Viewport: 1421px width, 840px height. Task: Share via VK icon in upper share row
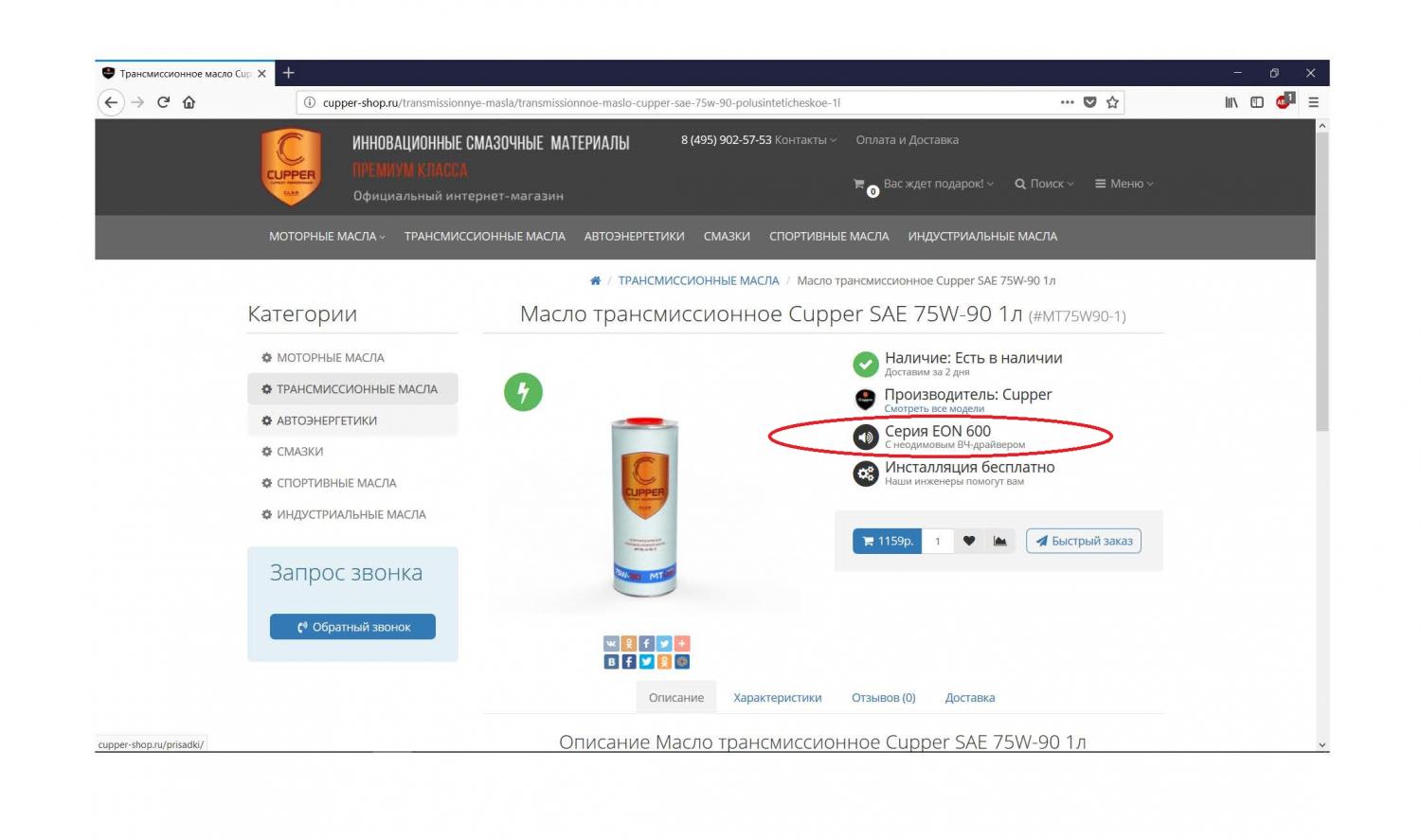tap(611, 643)
